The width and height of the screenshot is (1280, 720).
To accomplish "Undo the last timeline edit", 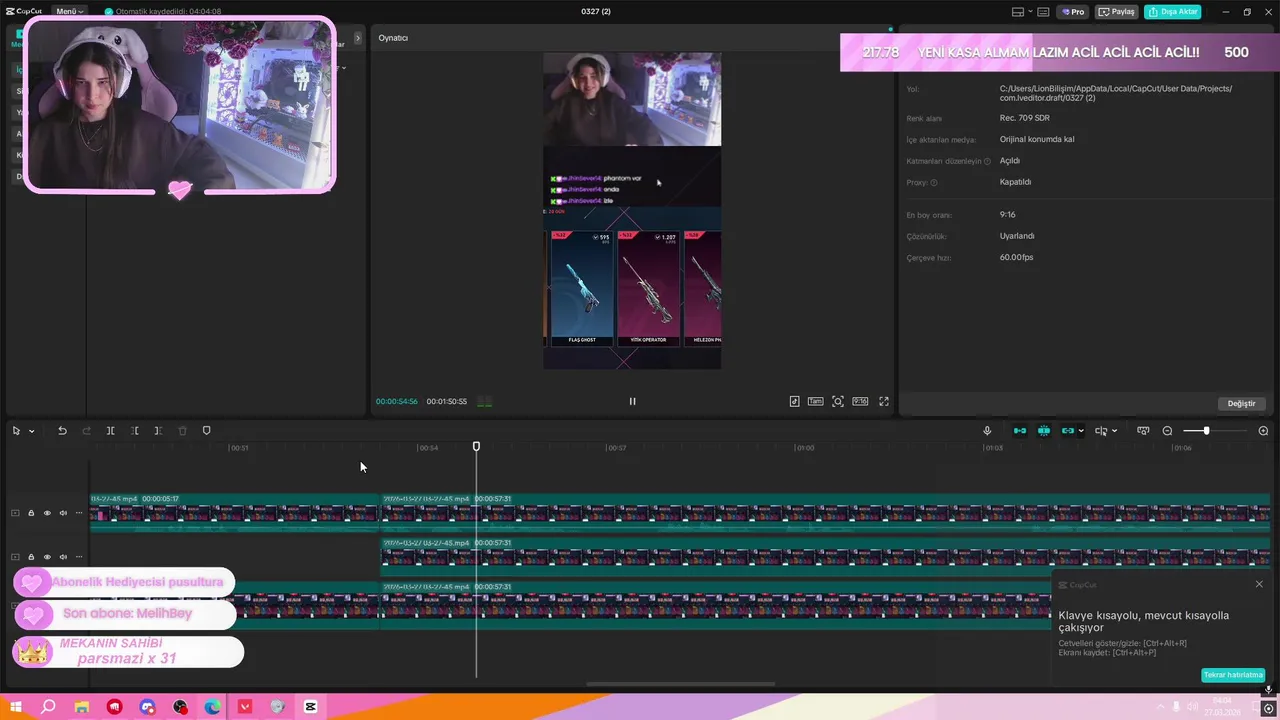I will [x=62, y=431].
